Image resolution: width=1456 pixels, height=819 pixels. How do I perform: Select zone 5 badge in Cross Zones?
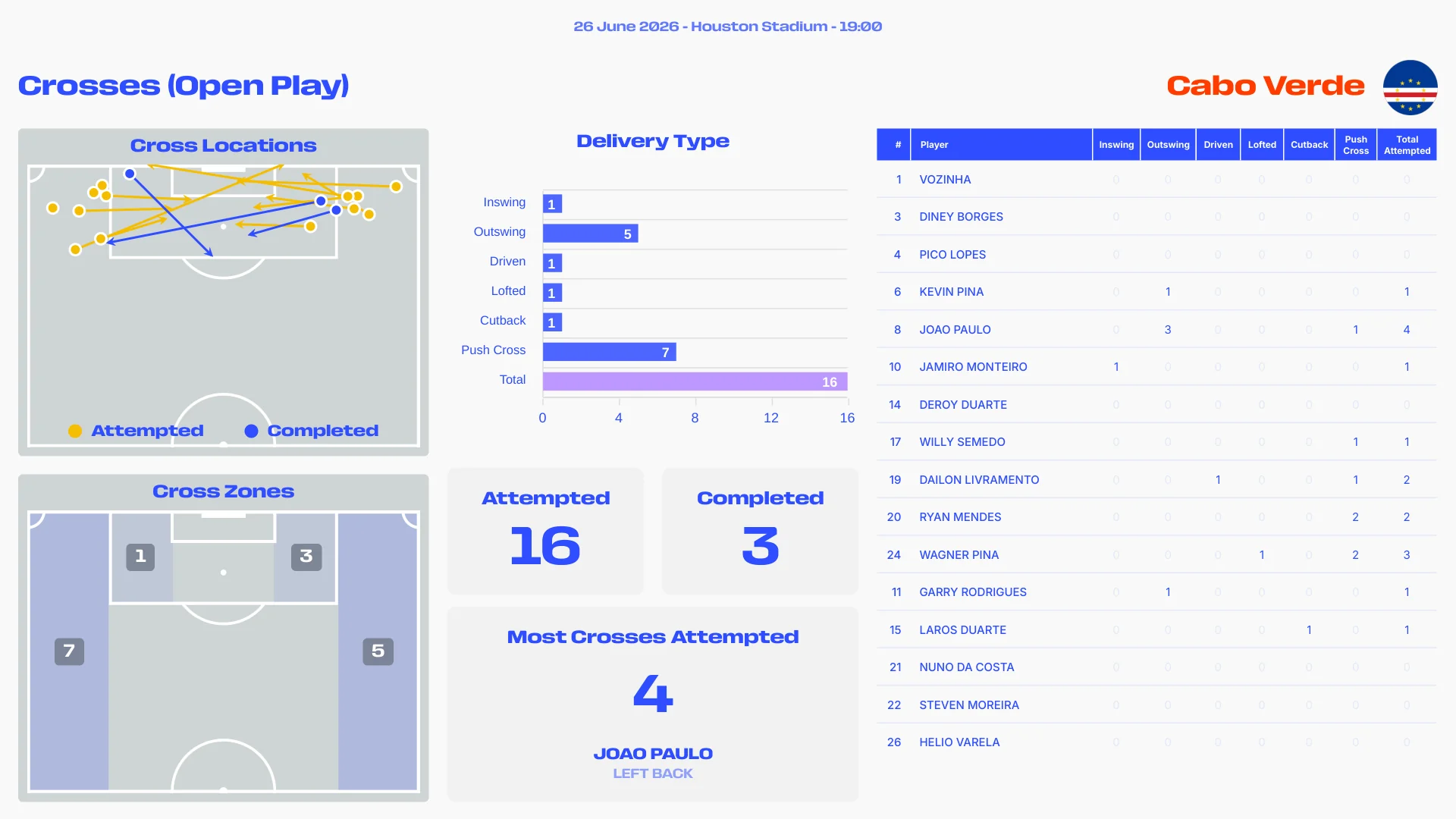coord(378,651)
